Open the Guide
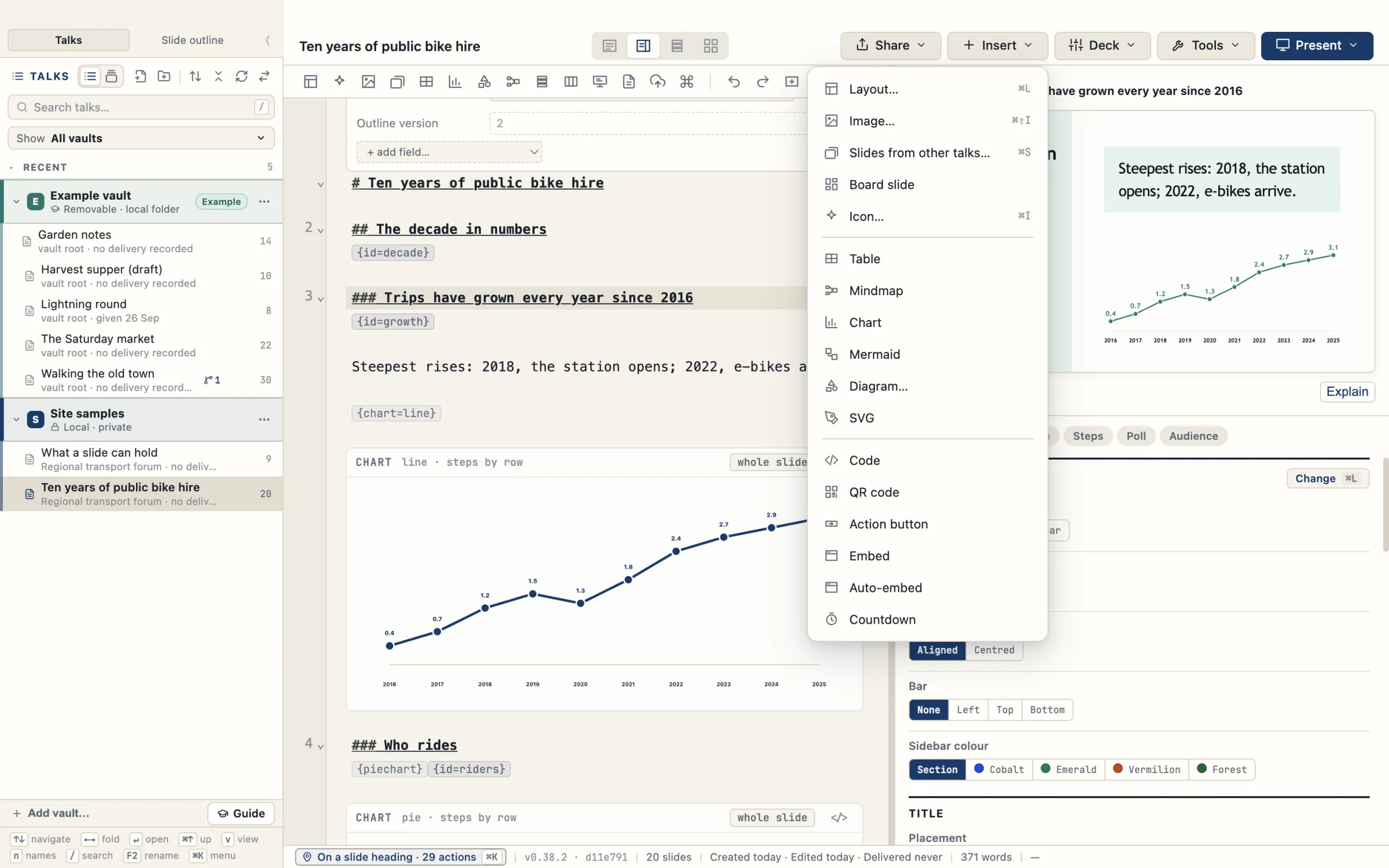Screen dimensions: 1389x868 coord(241,813)
